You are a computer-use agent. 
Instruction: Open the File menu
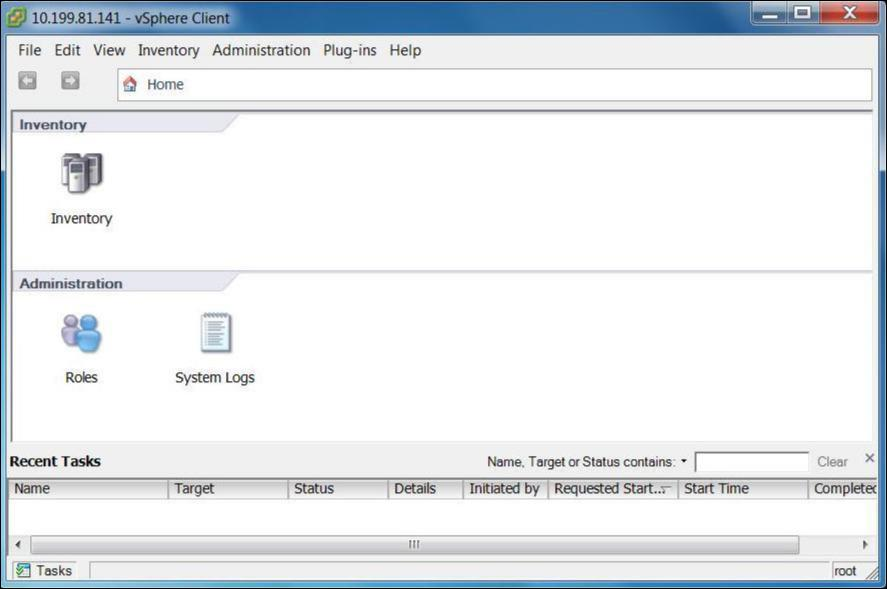point(29,50)
